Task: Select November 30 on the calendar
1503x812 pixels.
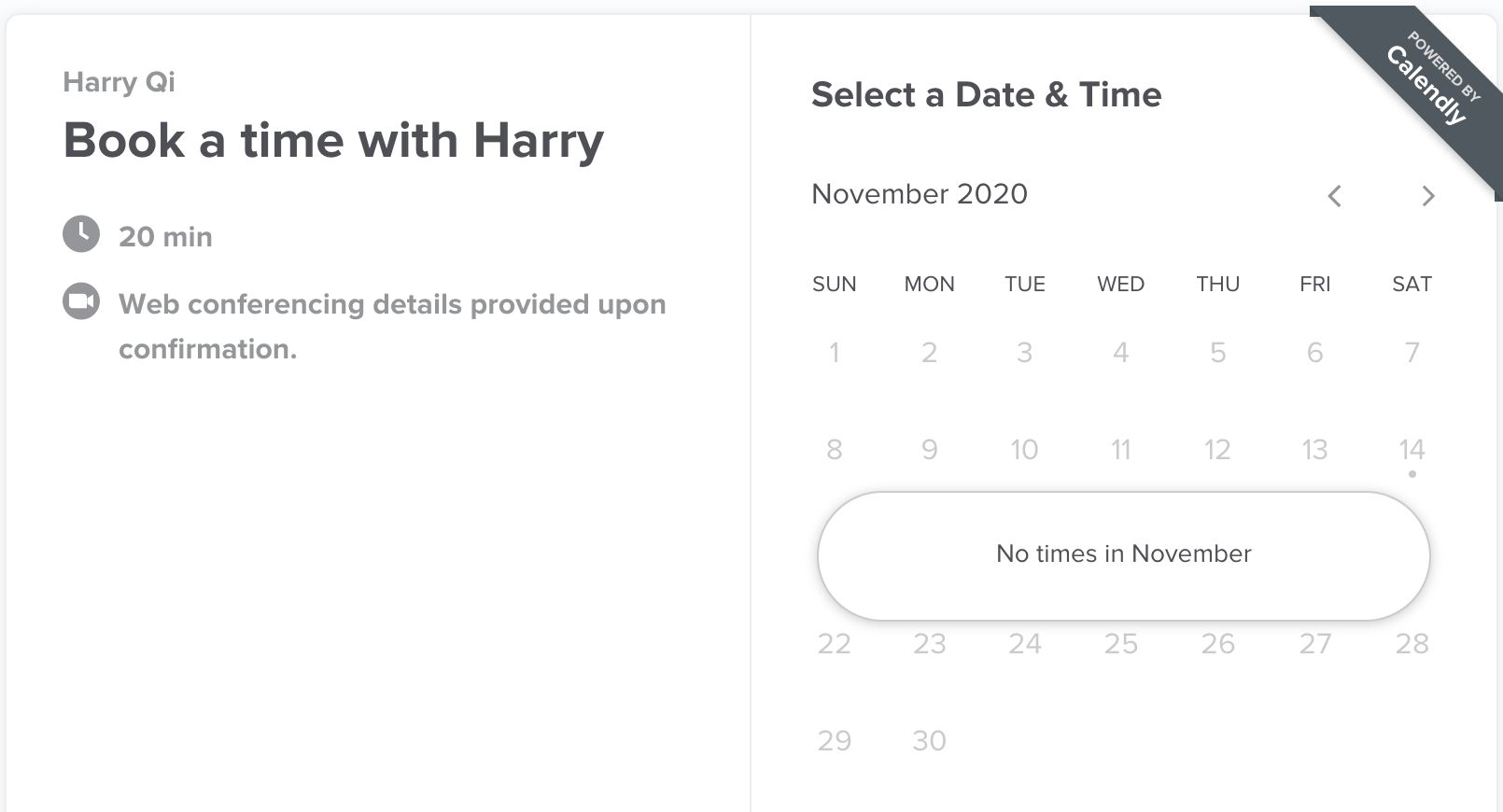Action: pos(930,740)
